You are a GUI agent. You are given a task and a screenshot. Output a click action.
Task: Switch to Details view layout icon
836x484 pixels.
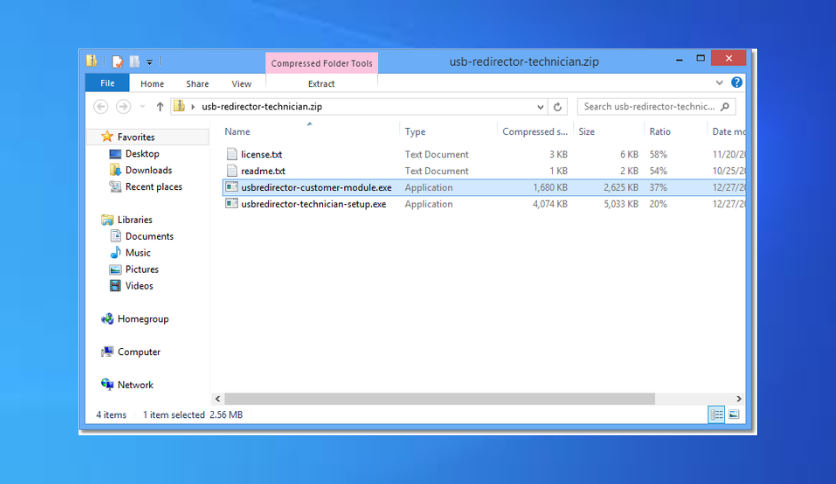tap(716, 414)
